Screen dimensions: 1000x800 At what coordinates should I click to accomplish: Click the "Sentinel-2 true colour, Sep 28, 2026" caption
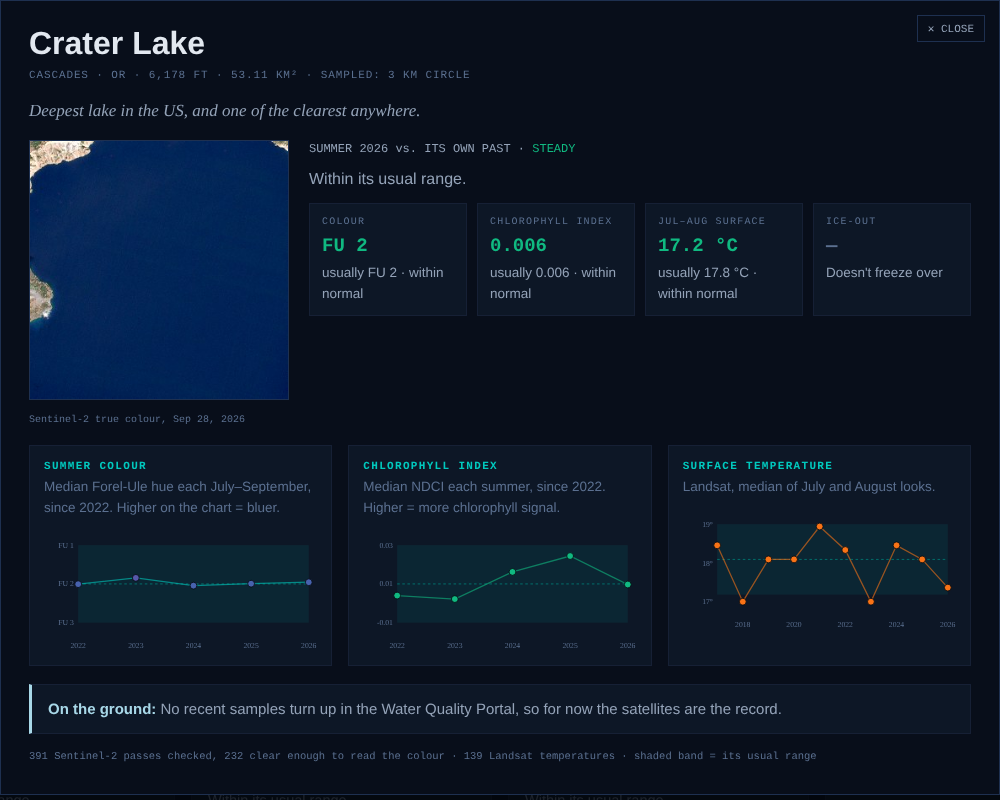click(x=137, y=419)
